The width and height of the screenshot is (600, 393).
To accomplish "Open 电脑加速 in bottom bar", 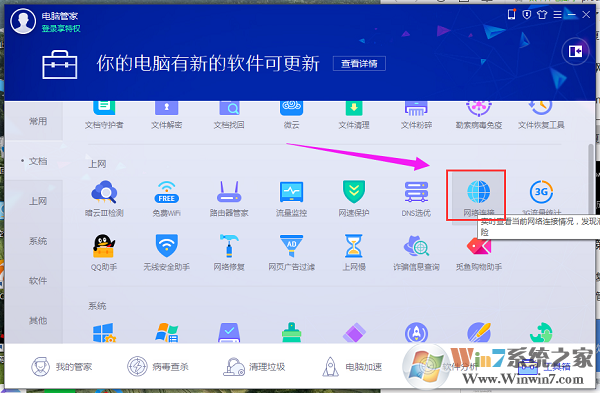I will coord(352,367).
